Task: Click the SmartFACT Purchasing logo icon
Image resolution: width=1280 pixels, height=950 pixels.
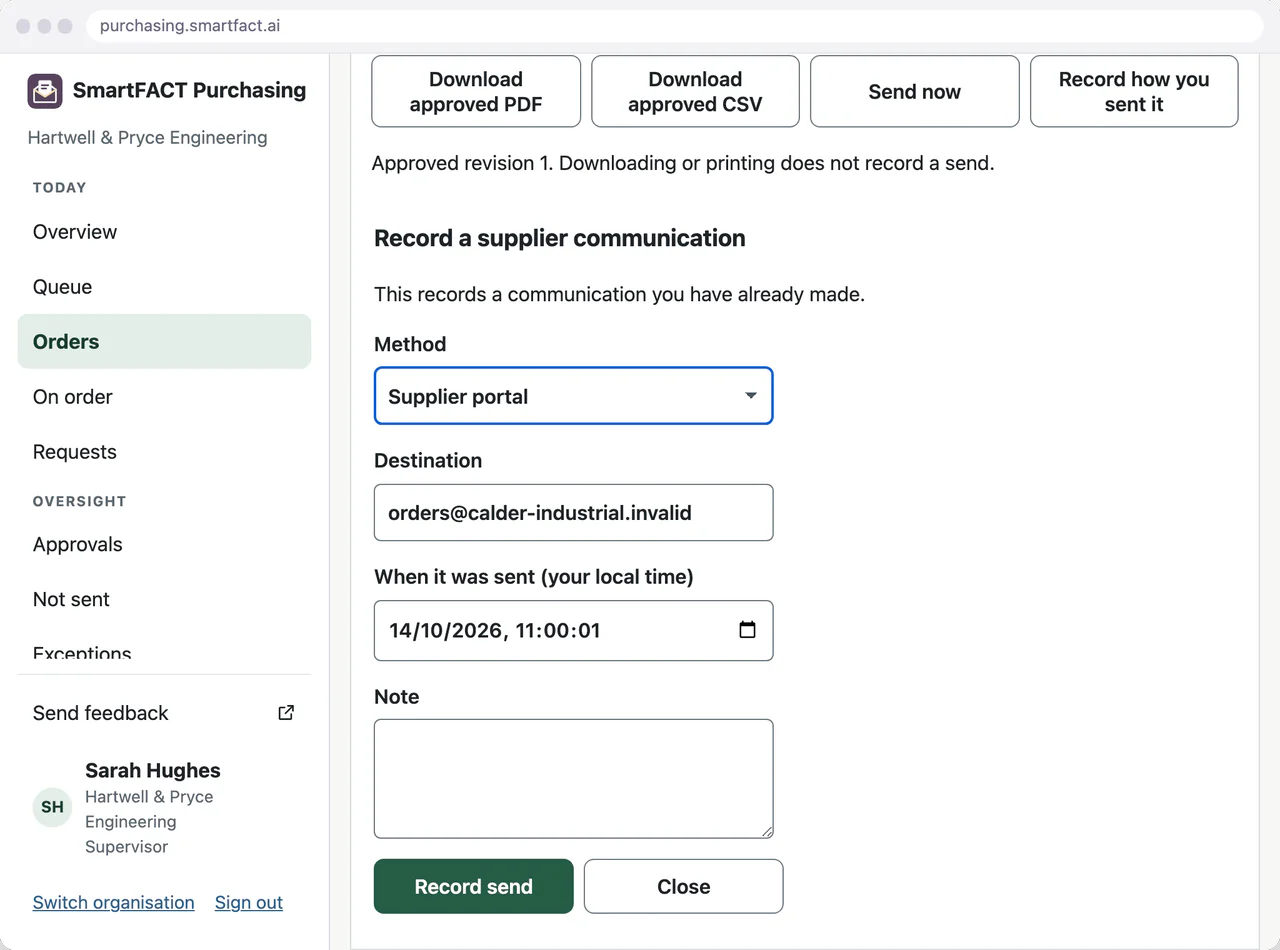Action: pos(45,91)
